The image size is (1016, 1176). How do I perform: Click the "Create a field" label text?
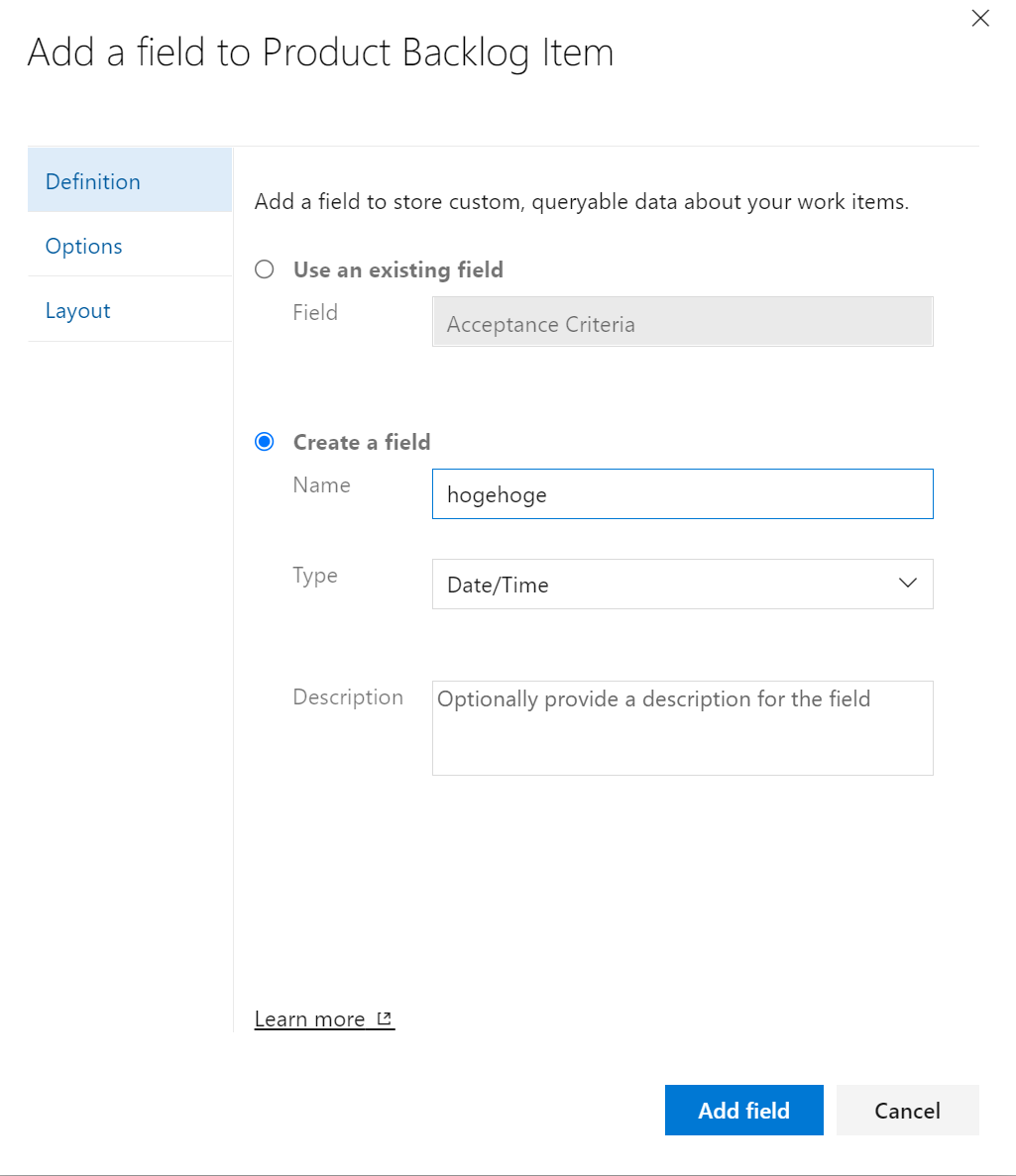point(362,442)
